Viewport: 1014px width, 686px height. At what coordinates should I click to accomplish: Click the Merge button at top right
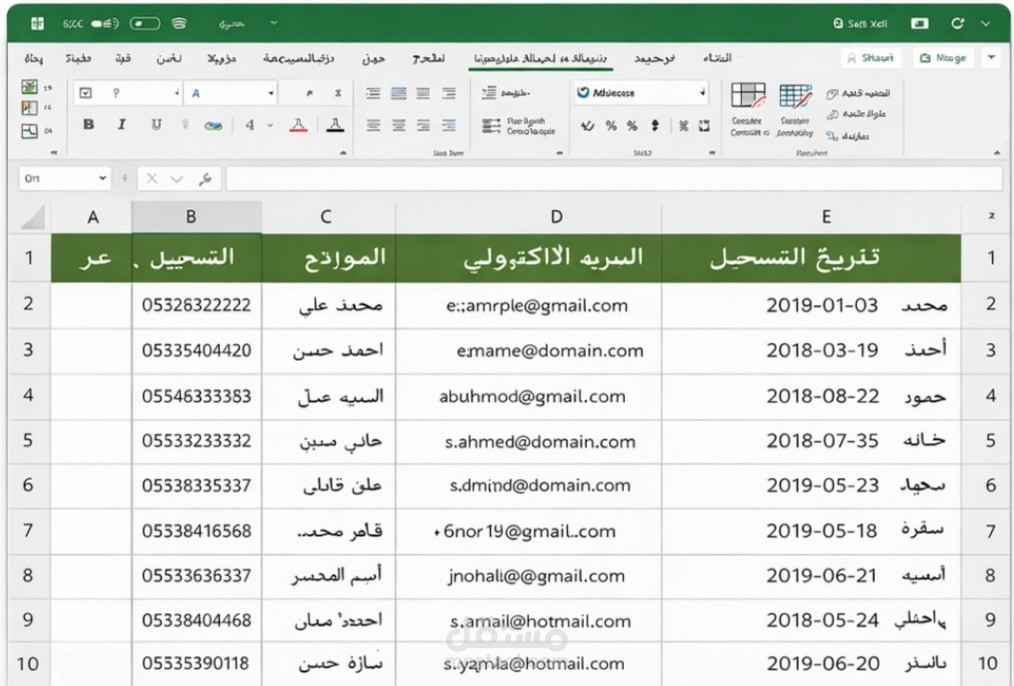pos(944,57)
